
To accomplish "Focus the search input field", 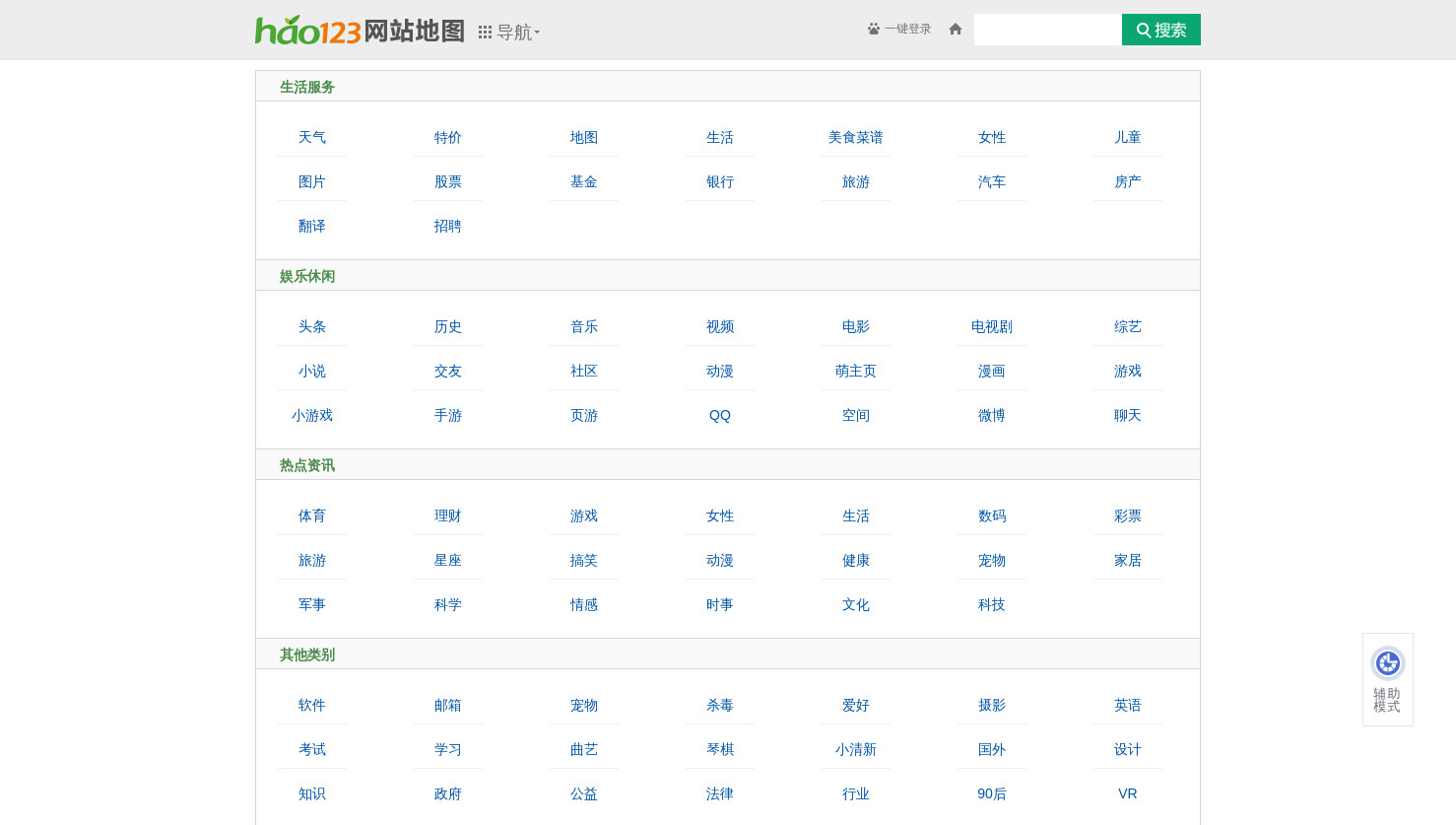I will coord(1048,30).
